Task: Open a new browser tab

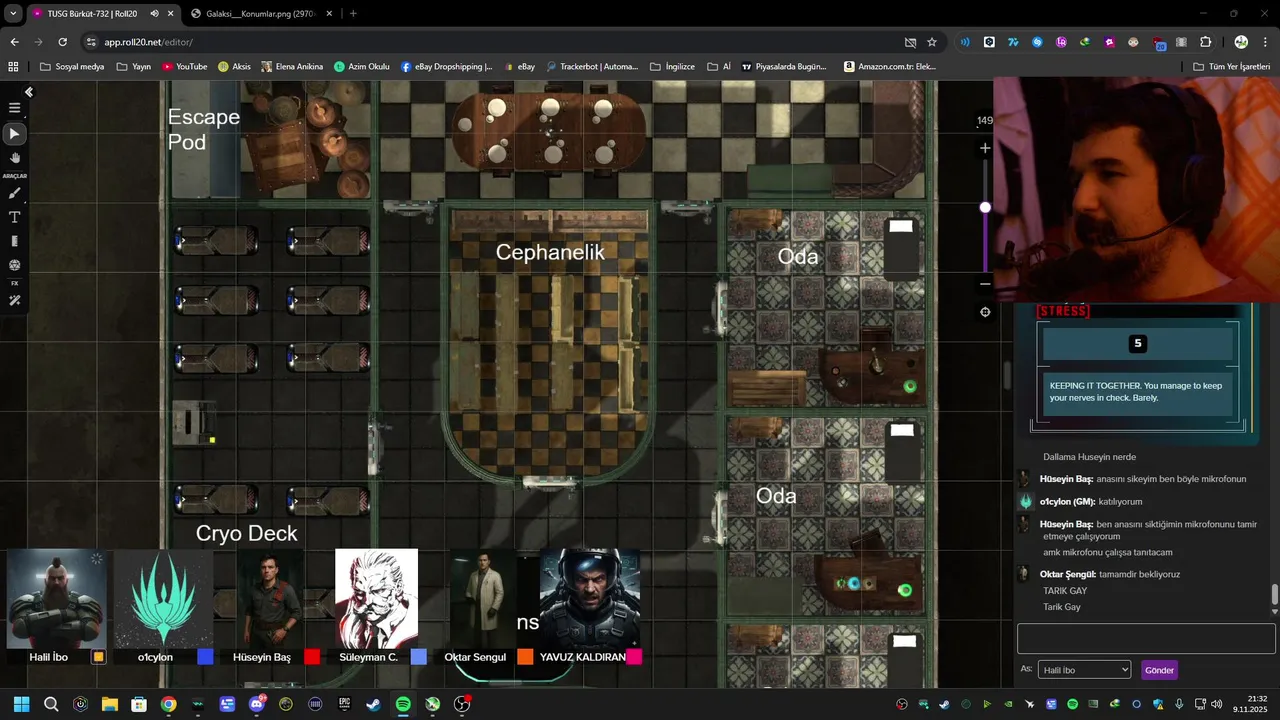Action: pos(353,14)
